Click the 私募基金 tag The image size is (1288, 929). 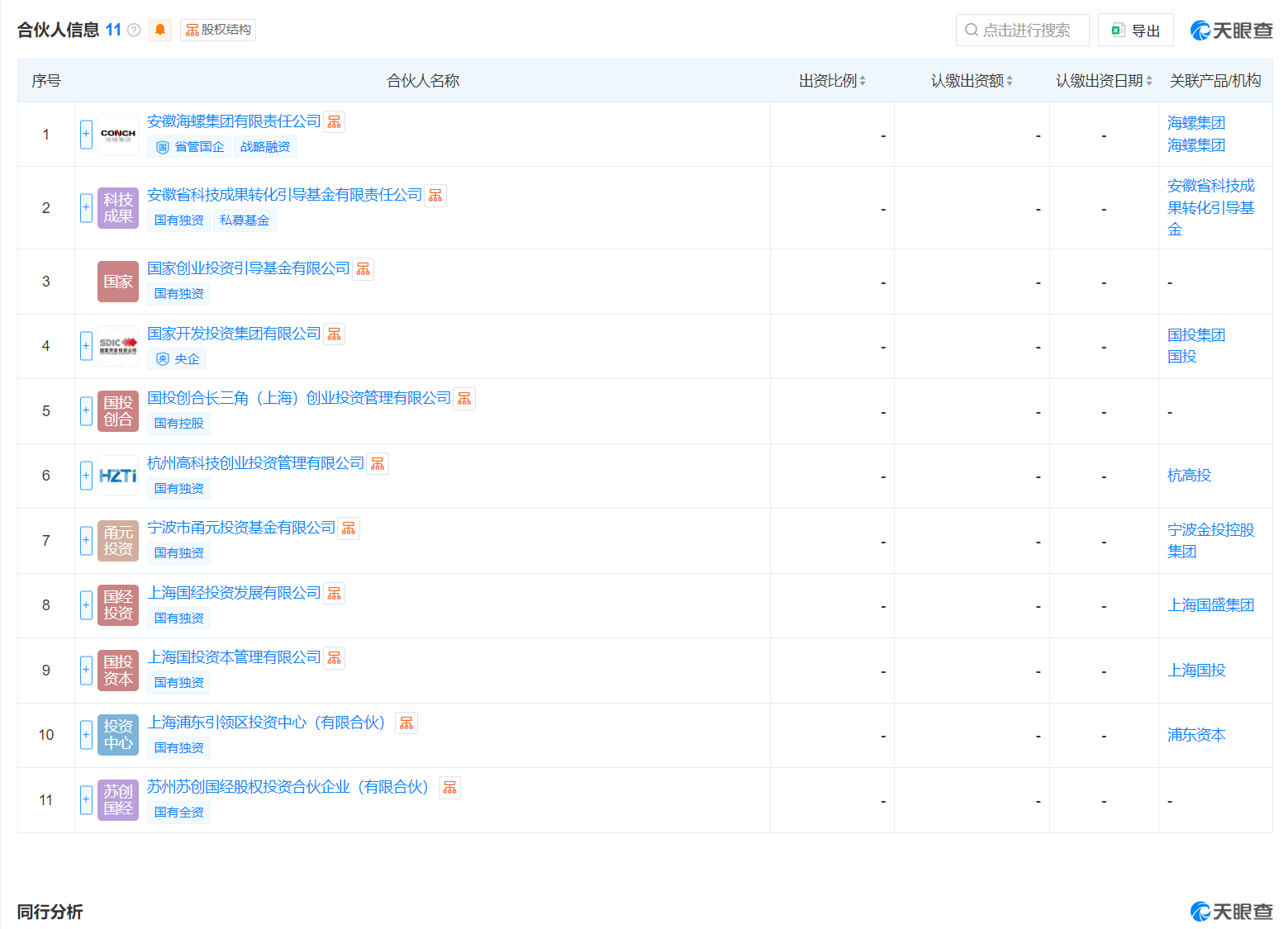coord(245,220)
